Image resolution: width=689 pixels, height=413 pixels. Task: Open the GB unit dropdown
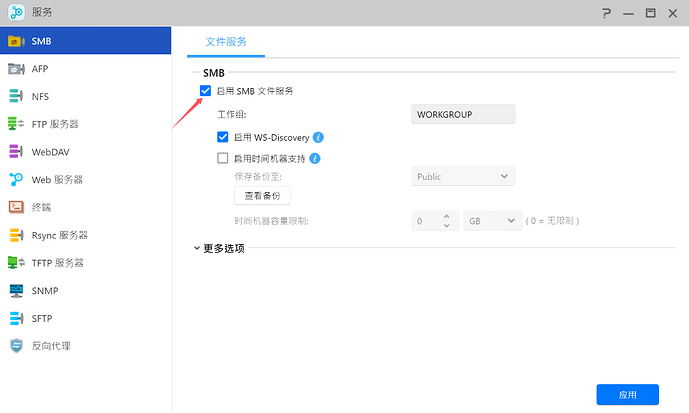click(491, 220)
